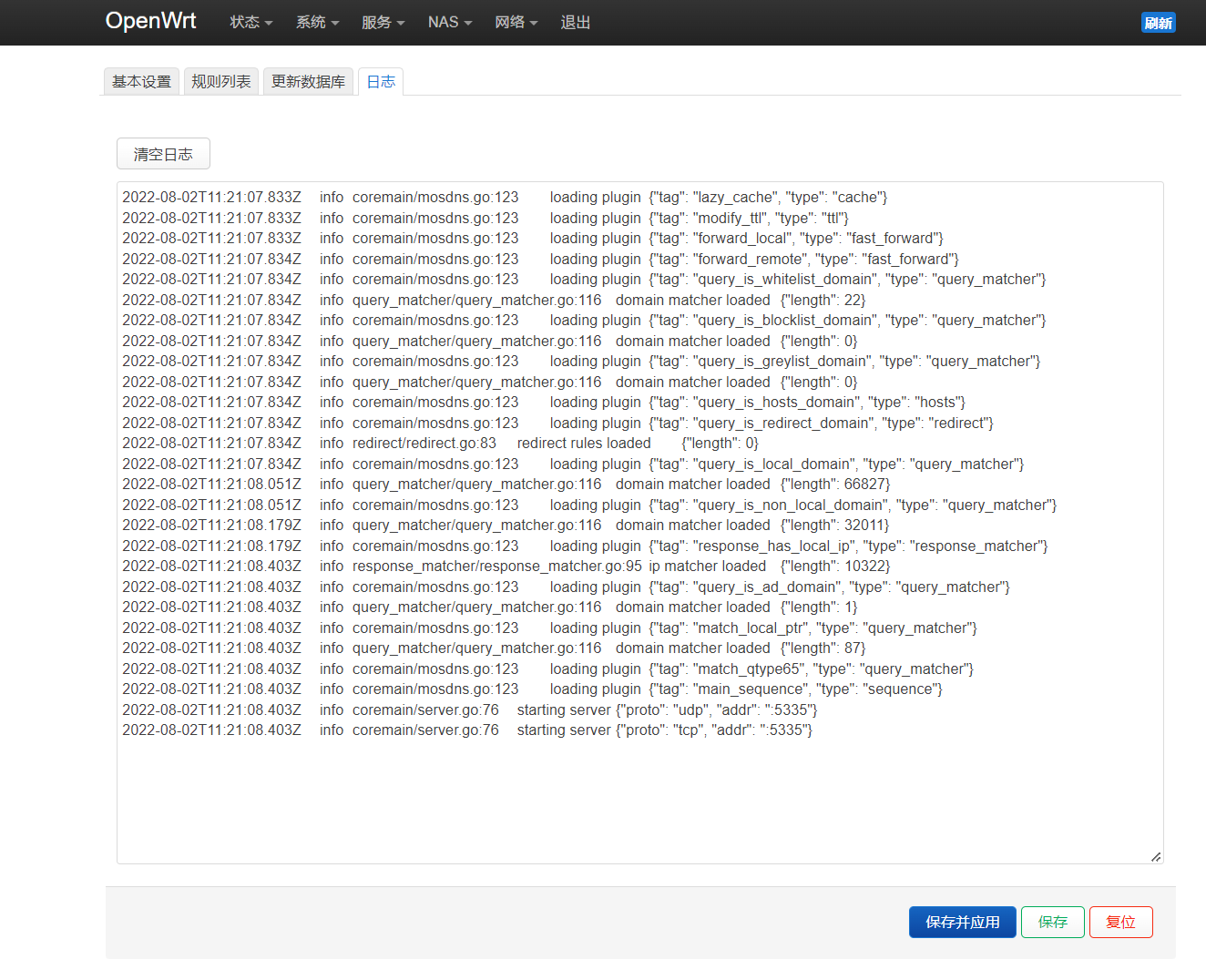1206x980 pixels.
Task: Select the 日志 tab
Action: 381,82
